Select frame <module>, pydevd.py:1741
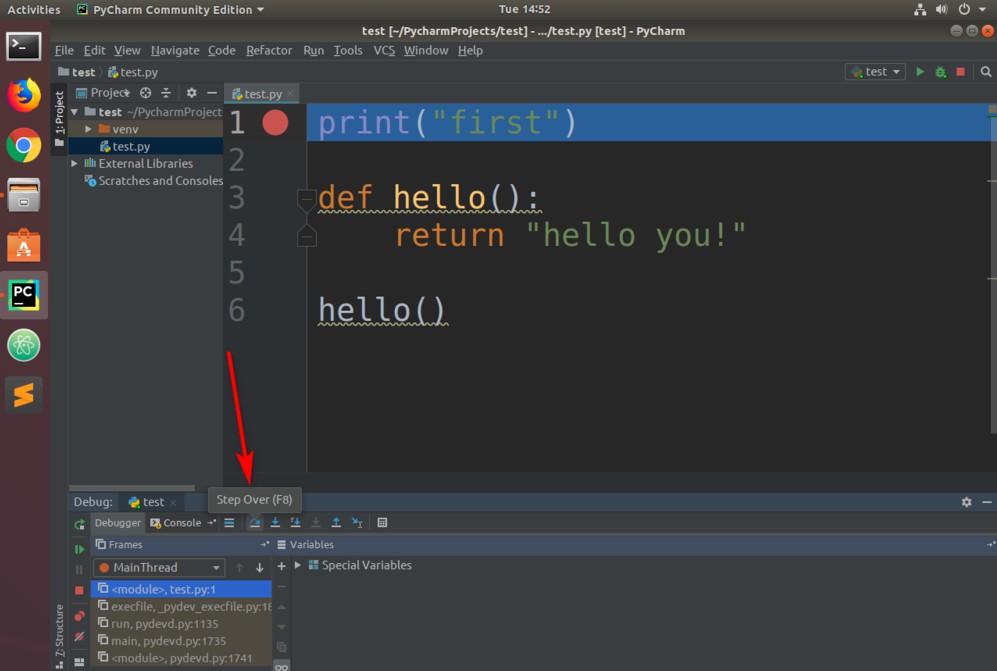The height and width of the screenshot is (671, 997). [183, 658]
